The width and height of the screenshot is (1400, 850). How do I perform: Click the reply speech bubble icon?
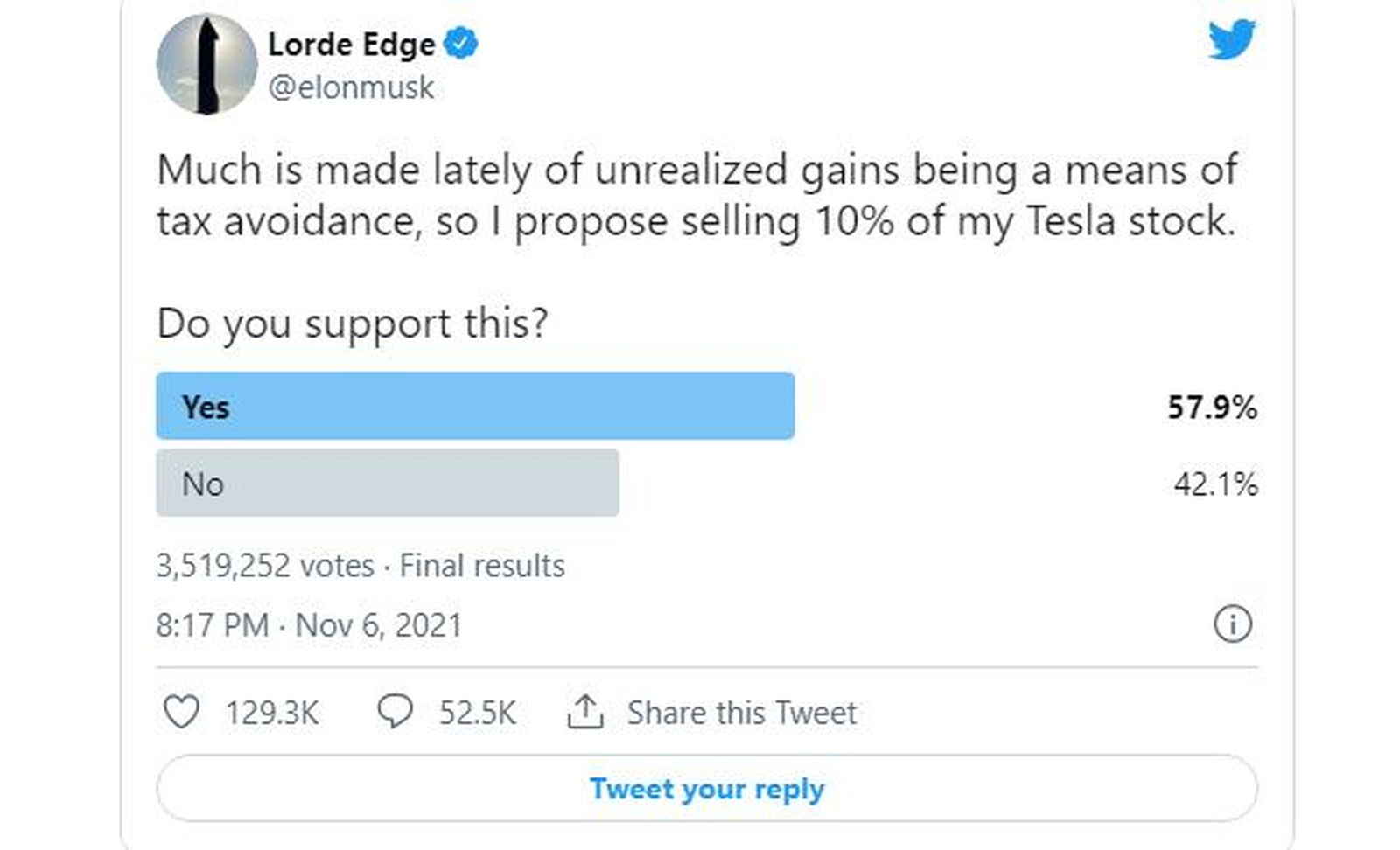(395, 712)
